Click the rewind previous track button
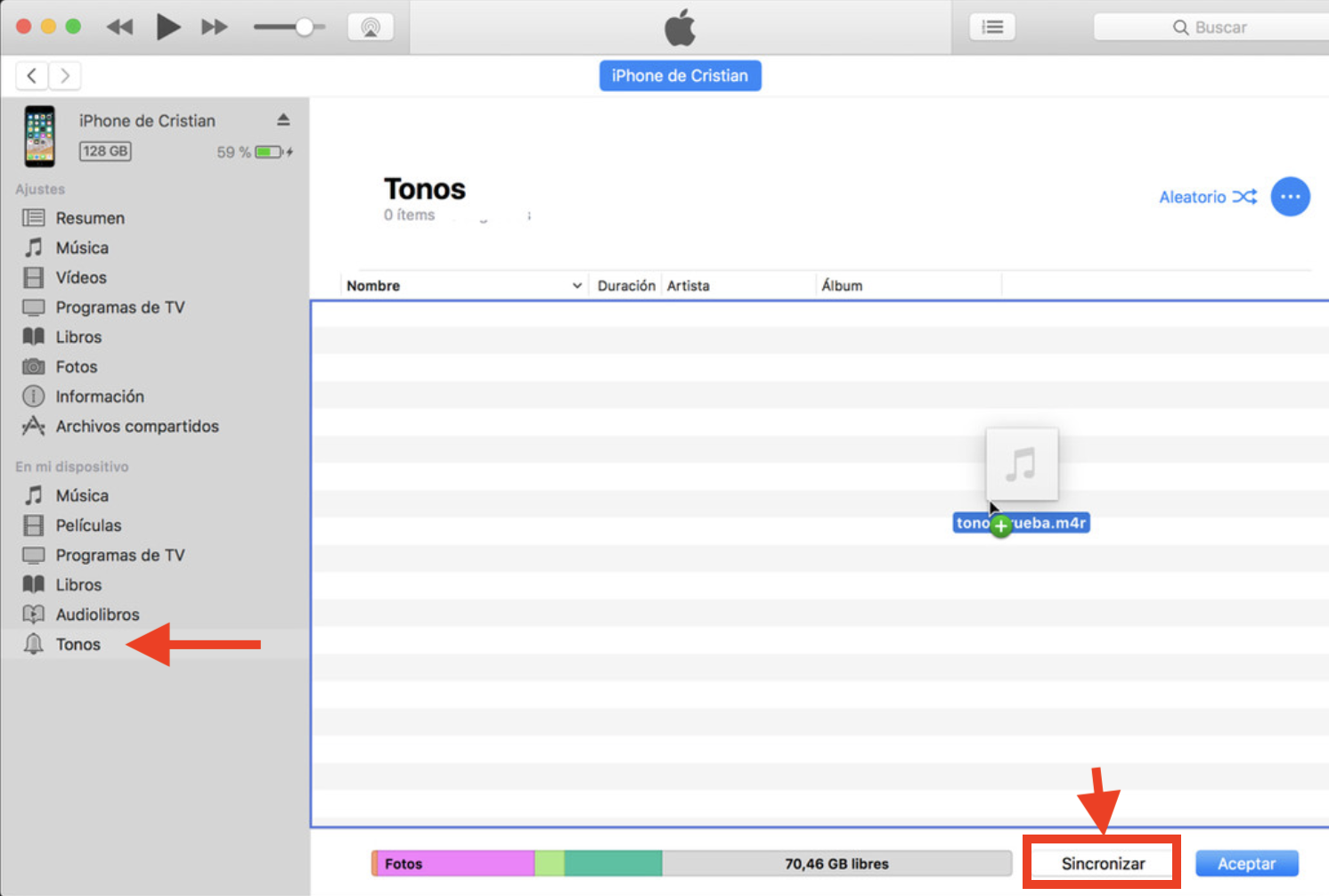 coord(119,27)
